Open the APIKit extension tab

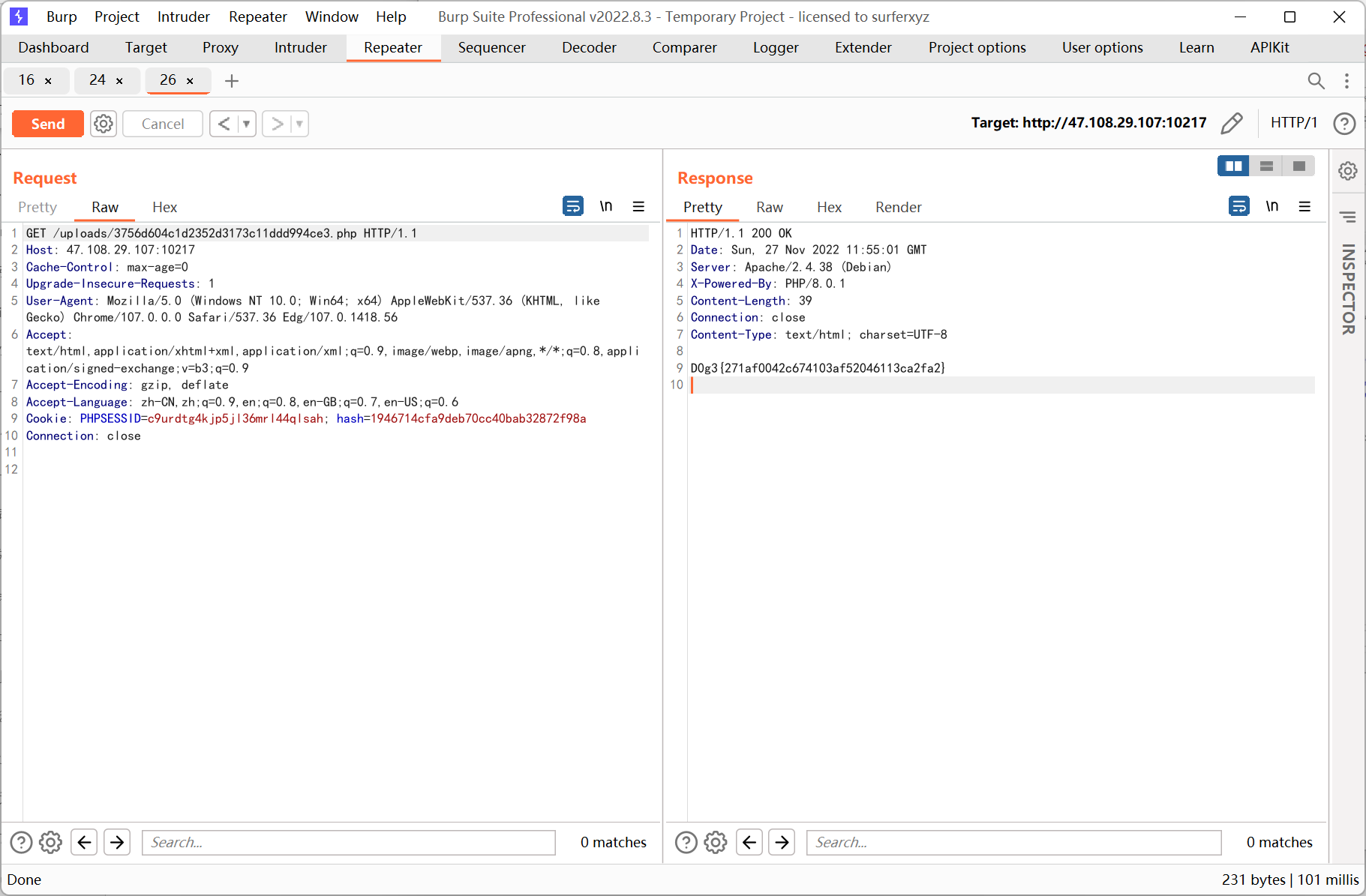[1269, 47]
